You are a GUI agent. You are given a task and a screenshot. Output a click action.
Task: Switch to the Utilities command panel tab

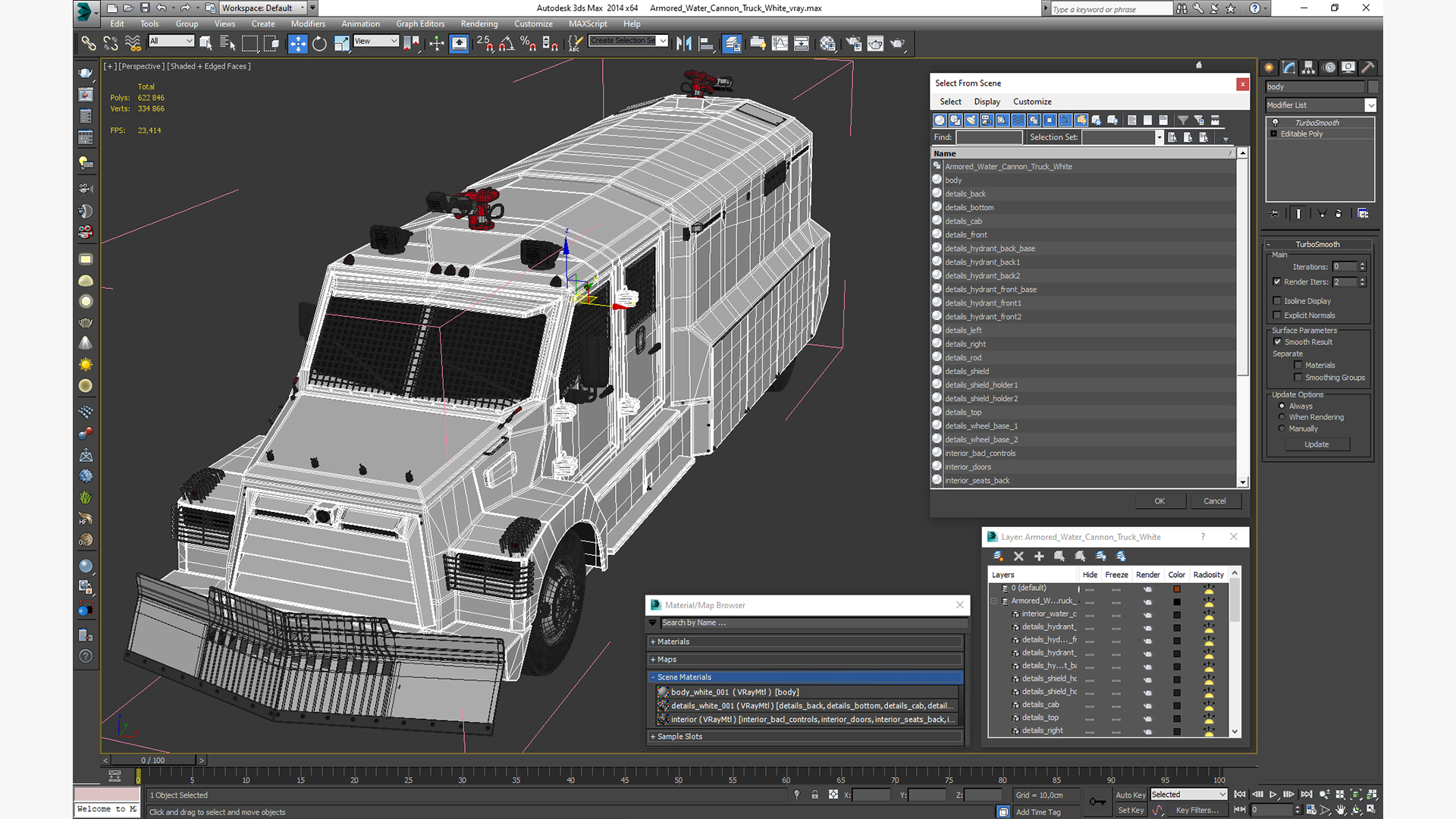pyautogui.click(x=1367, y=67)
